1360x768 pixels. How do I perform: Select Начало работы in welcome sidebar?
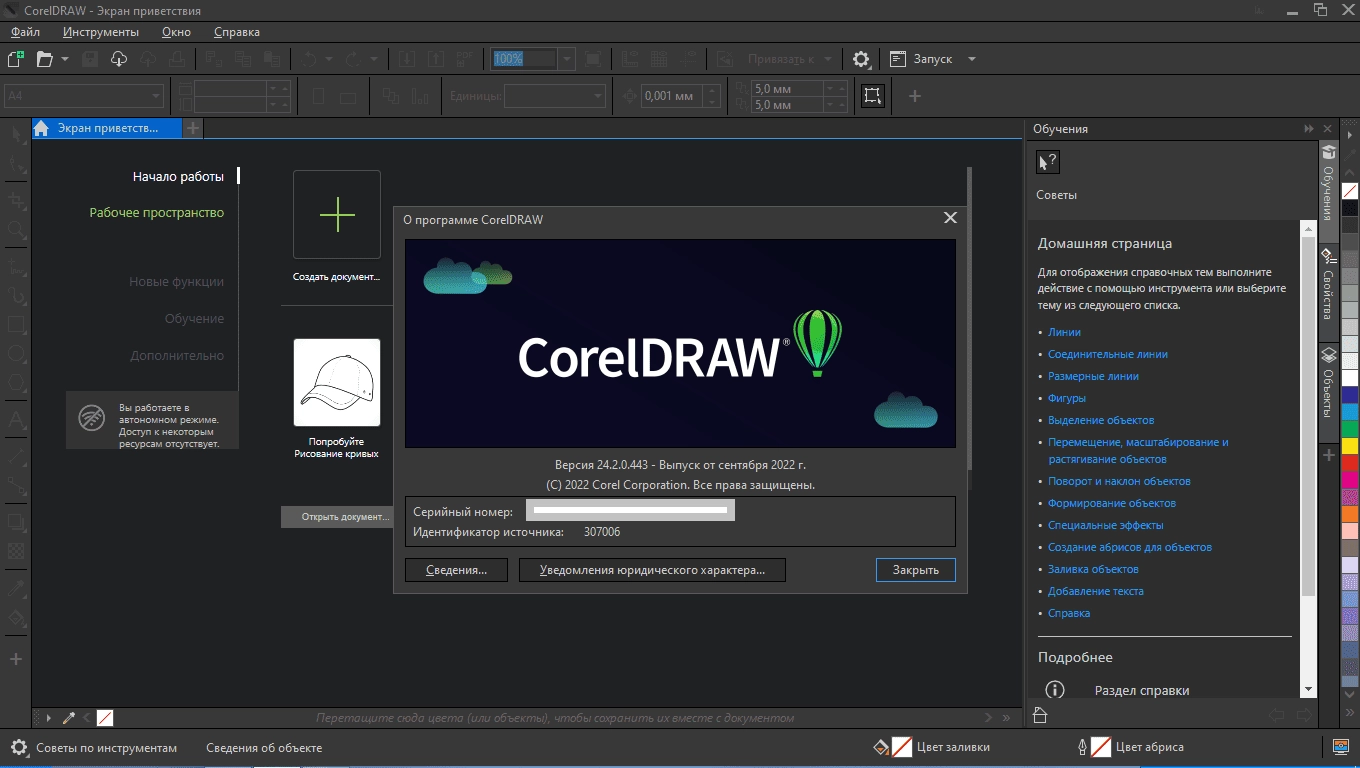[178, 176]
